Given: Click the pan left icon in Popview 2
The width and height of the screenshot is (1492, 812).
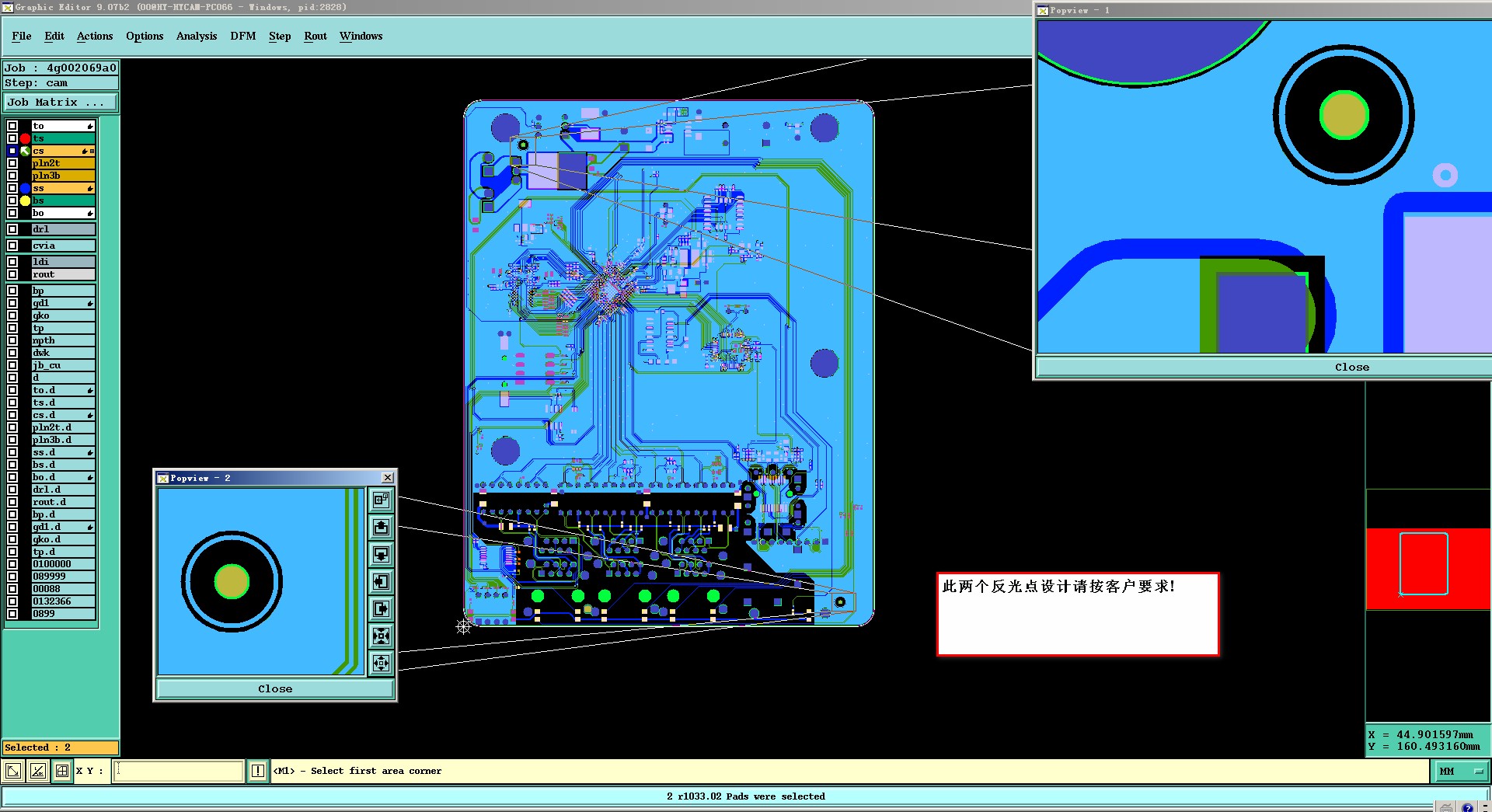Looking at the screenshot, I should click(x=381, y=581).
